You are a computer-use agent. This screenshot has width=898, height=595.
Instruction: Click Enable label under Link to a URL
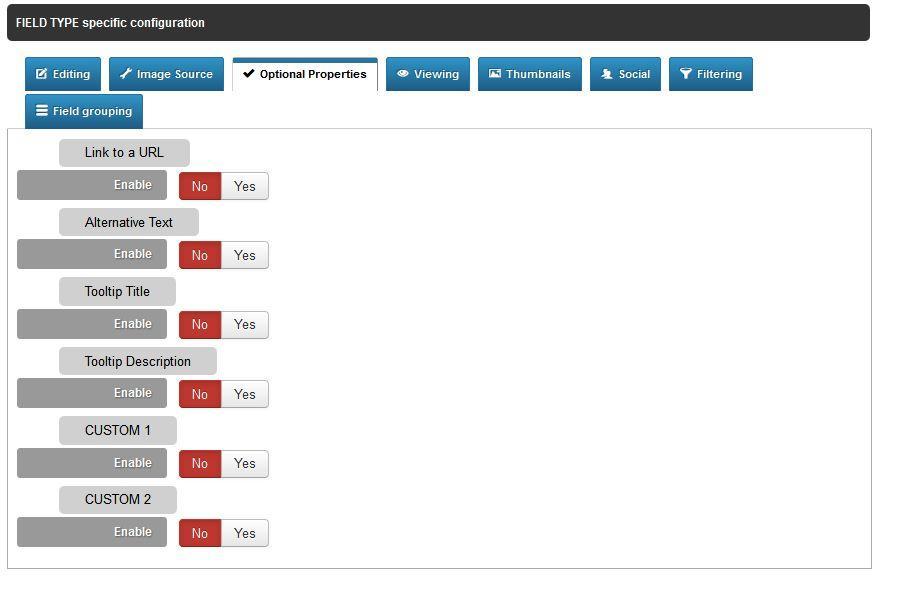coord(92,185)
